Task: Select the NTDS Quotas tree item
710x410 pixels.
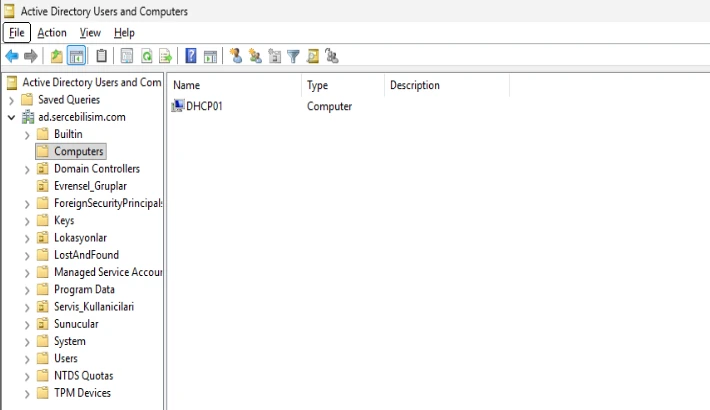Action: (83, 376)
